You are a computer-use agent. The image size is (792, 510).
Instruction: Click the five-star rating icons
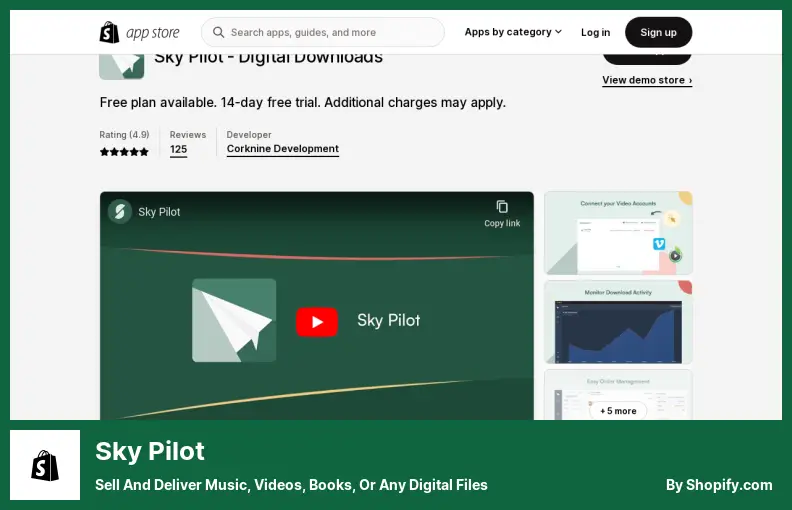(x=124, y=151)
